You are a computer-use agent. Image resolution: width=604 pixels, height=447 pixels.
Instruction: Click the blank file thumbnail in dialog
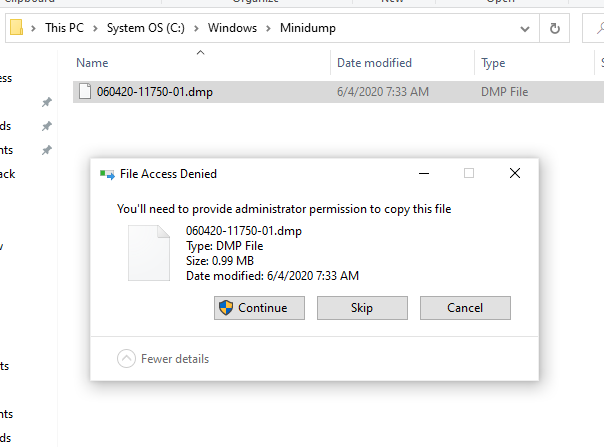(x=149, y=253)
